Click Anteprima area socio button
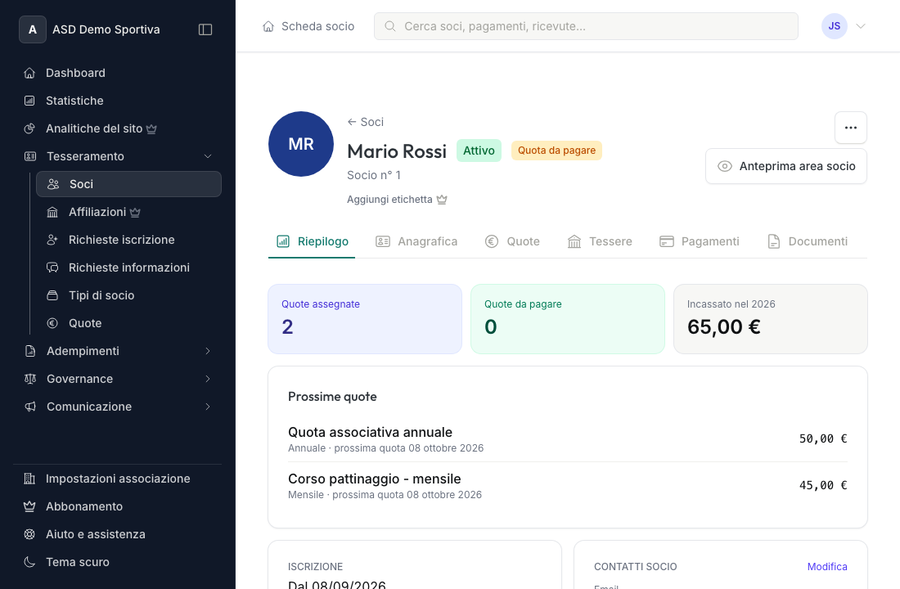Screen dimensions: 900x589 pyautogui.click(x=786, y=166)
